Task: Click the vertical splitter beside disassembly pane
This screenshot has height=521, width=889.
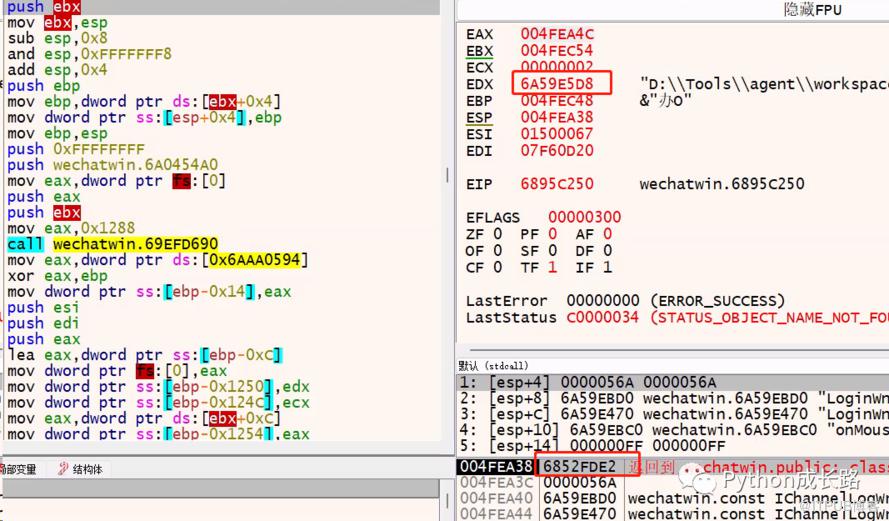Action: [448, 175]
